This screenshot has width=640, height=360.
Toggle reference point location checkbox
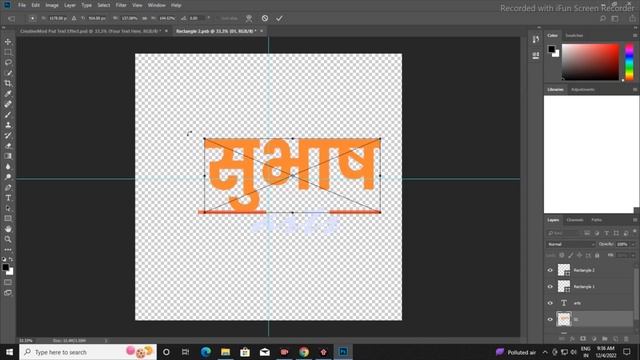tap(32, 18)
